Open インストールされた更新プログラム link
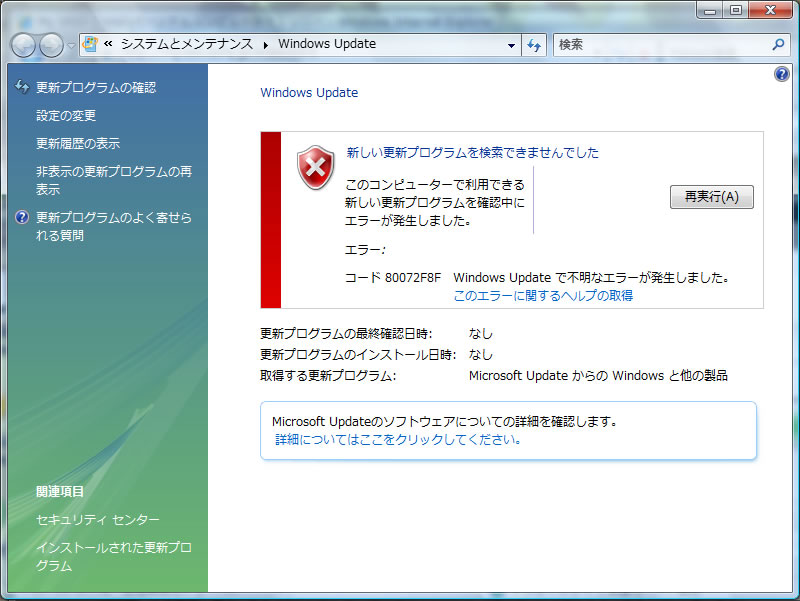This screenshot has height=601, width=800. tap(114, 557)
